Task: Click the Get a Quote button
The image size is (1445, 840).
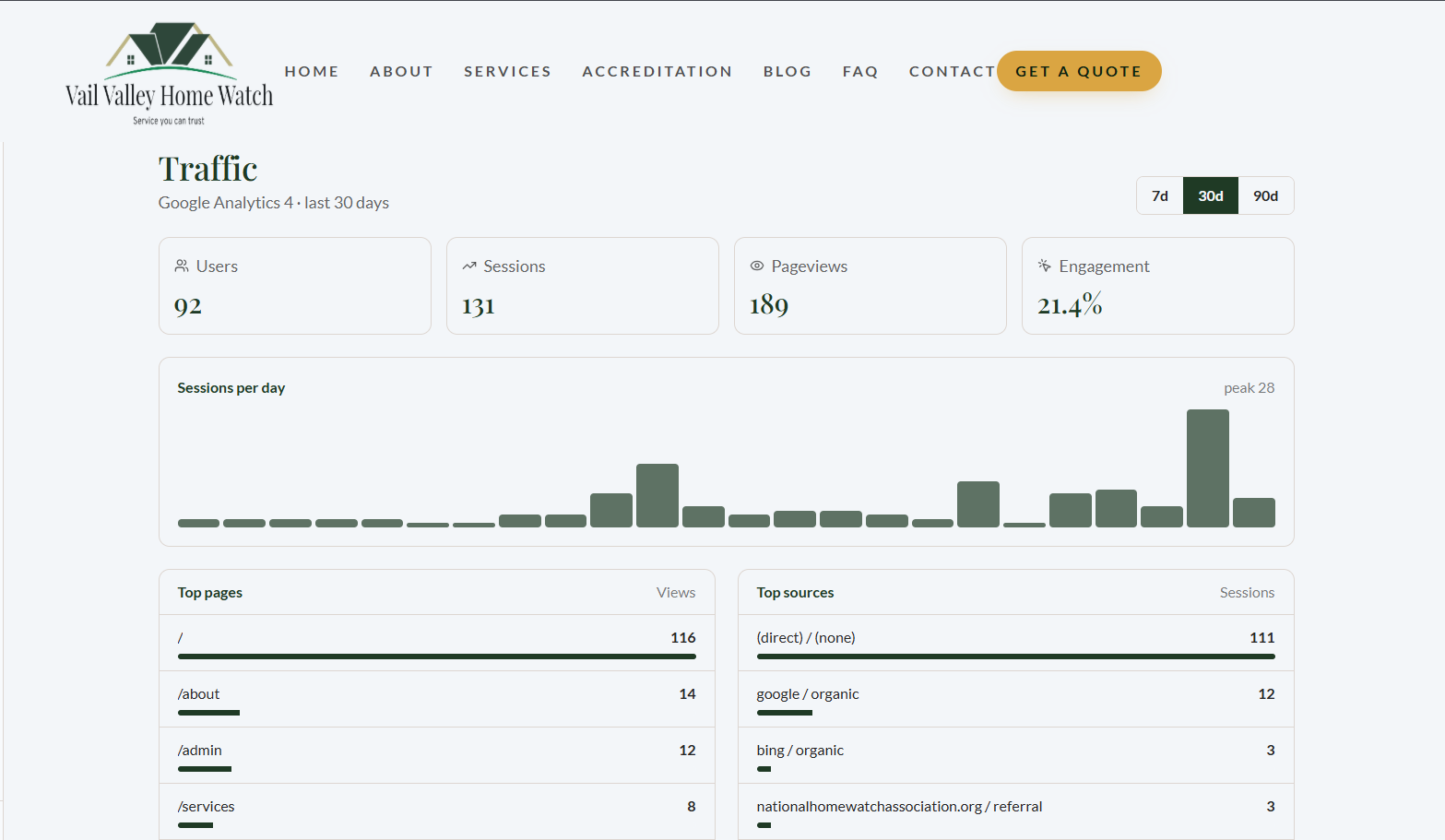Action: pos(1079,71)
